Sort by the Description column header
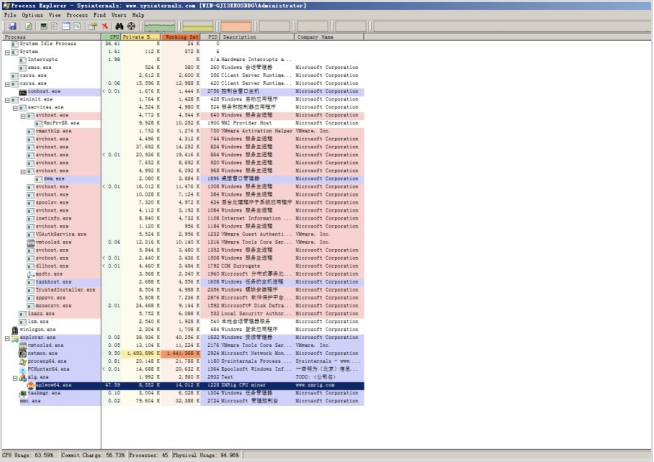The image size is (654, 462). tap(257, 37)
